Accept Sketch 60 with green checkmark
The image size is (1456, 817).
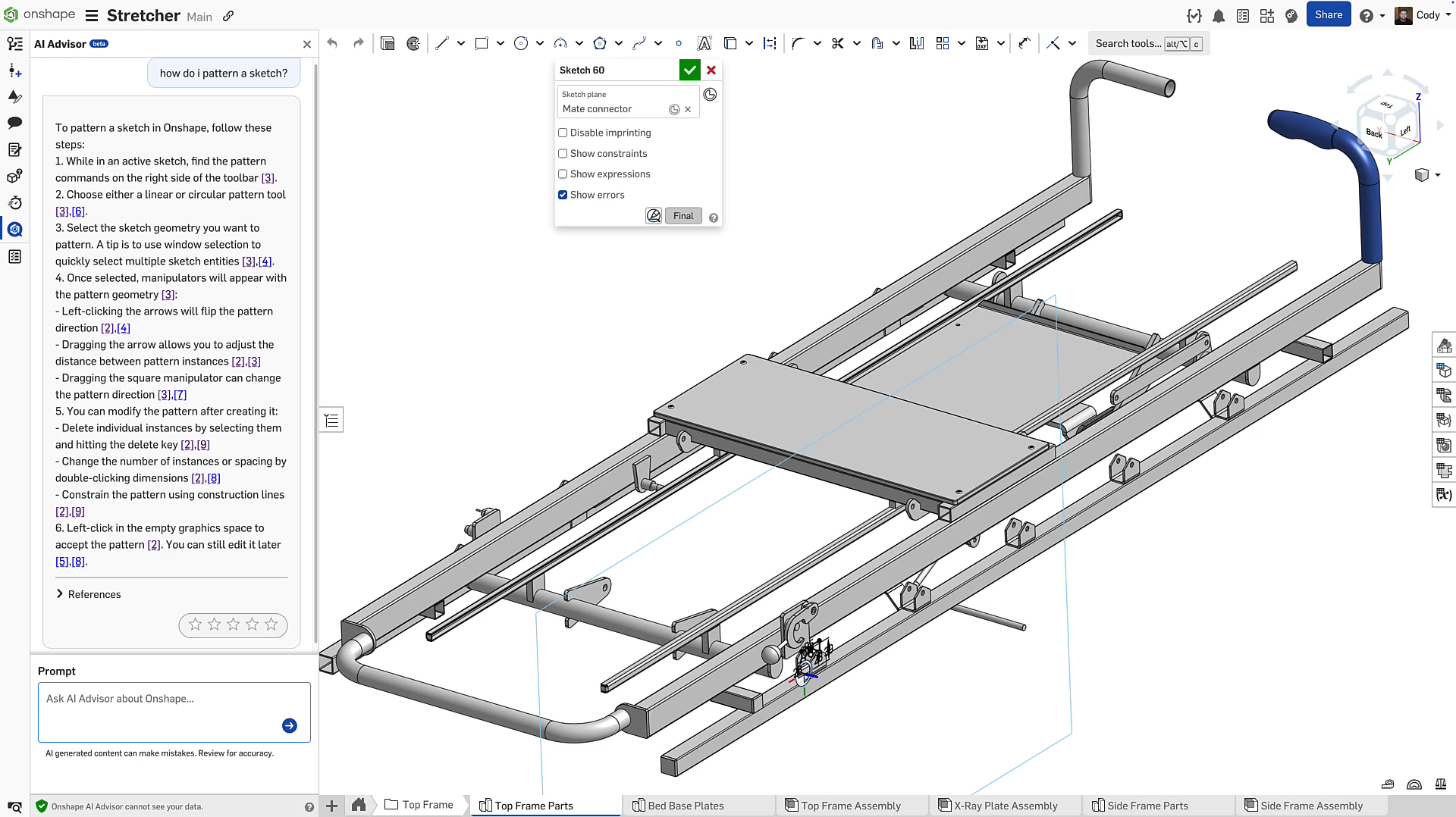tap(689, 70)
